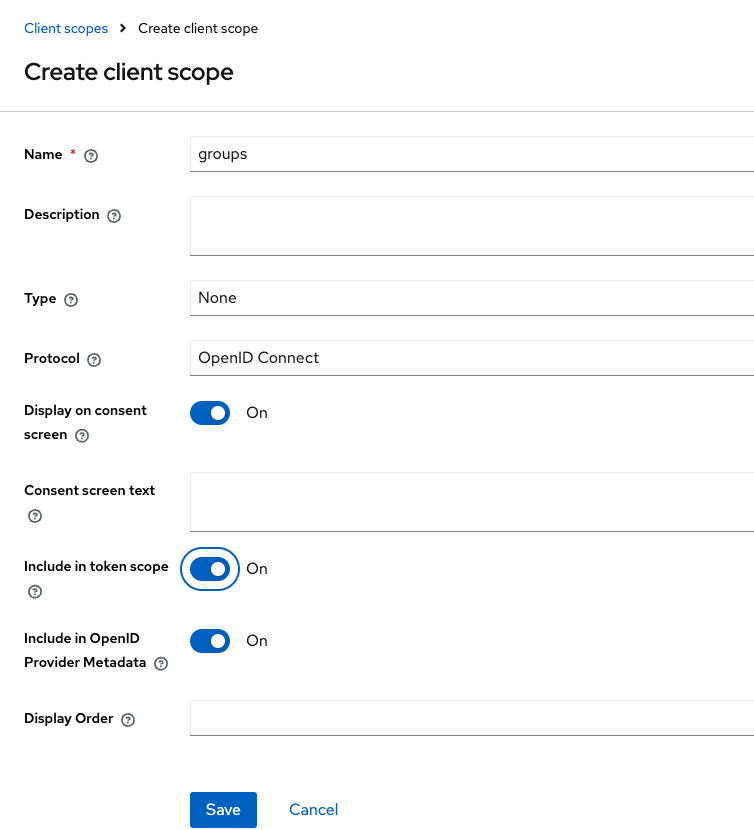This screenshot has height=830, width=754.
Task: Open help tooltip for Type field
Action: [71, 300]
